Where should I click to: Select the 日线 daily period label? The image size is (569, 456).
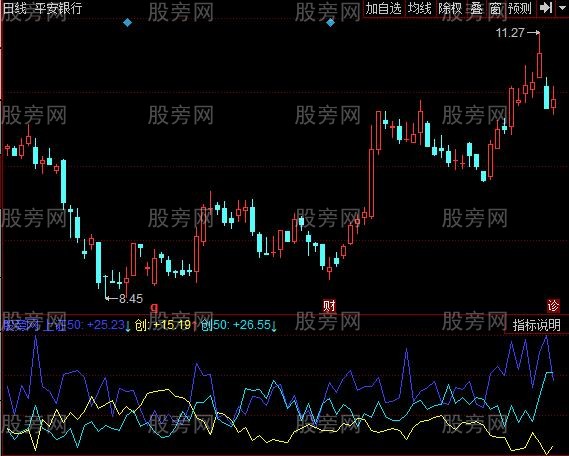coord(14,8)
